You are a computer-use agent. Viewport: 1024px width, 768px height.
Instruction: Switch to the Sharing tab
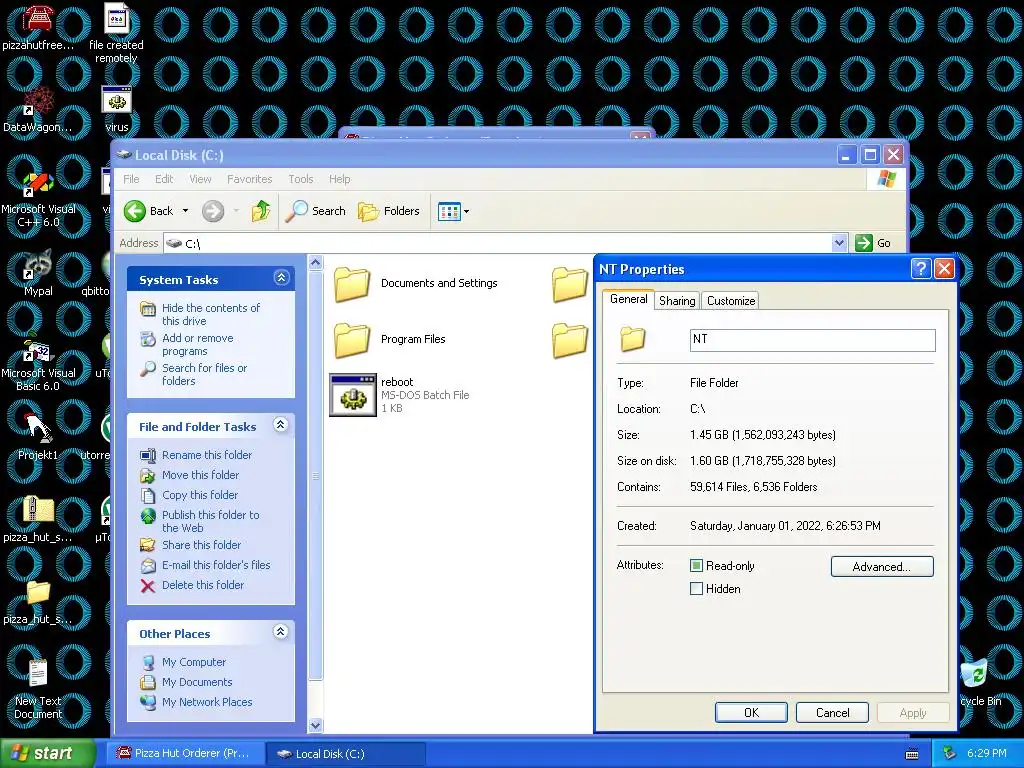(677, 300)
